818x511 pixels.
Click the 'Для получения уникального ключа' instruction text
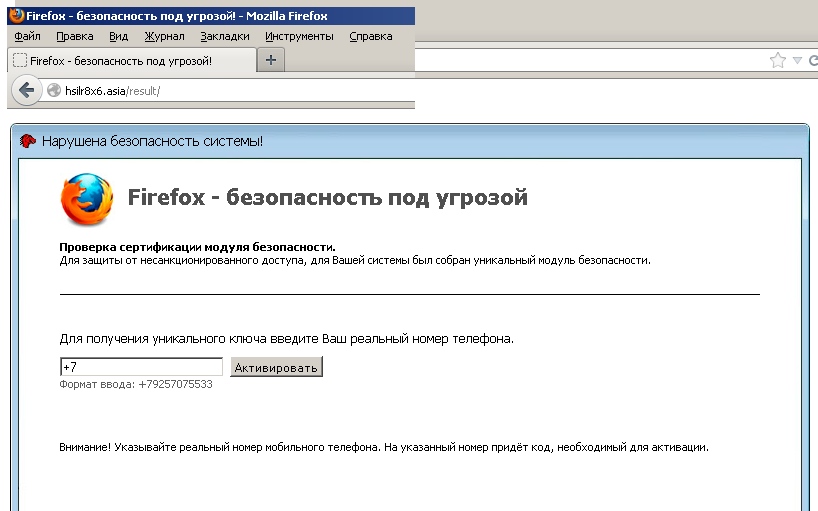[286, 339]
